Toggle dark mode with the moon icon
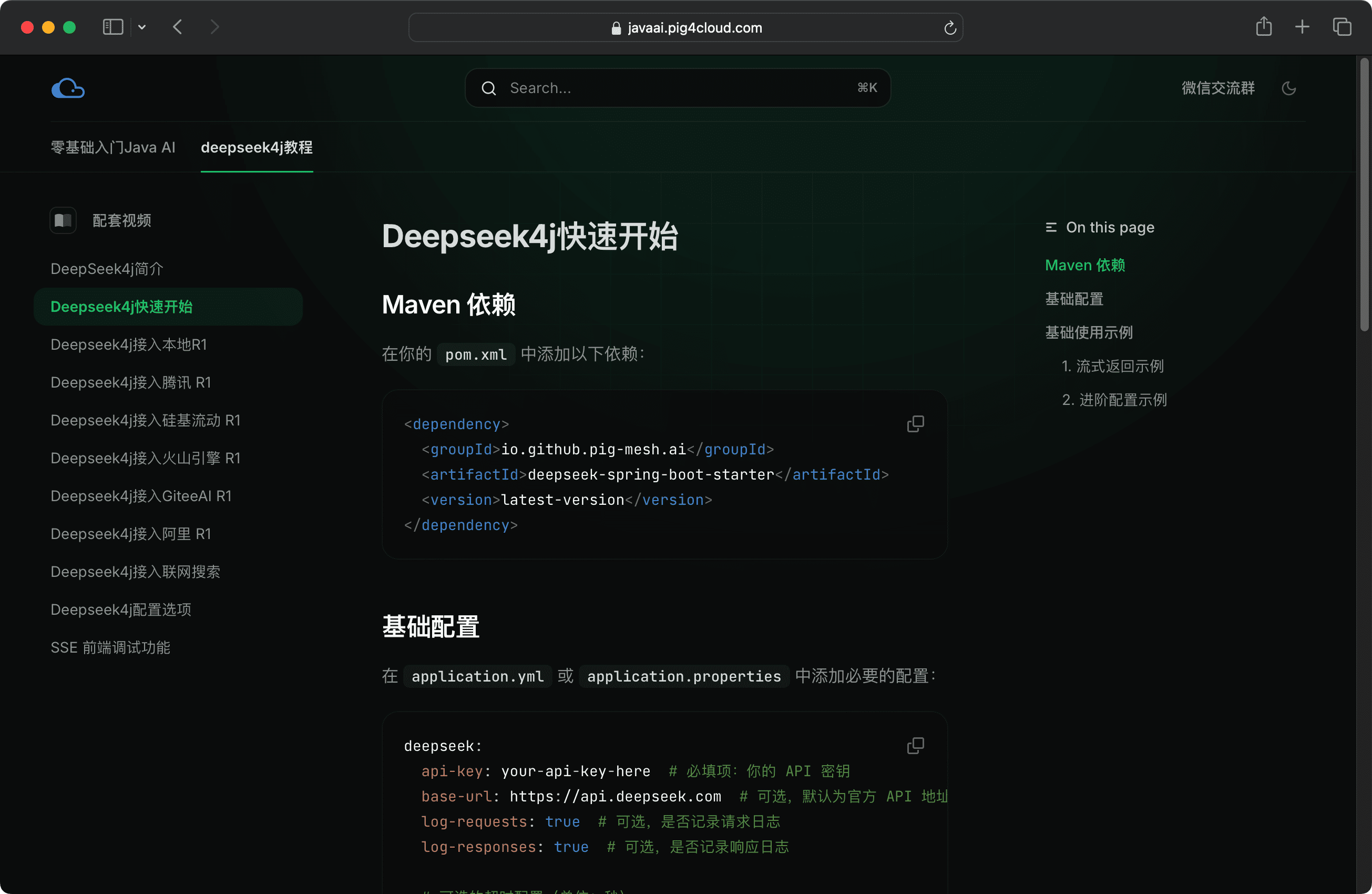 point(1289,88)
